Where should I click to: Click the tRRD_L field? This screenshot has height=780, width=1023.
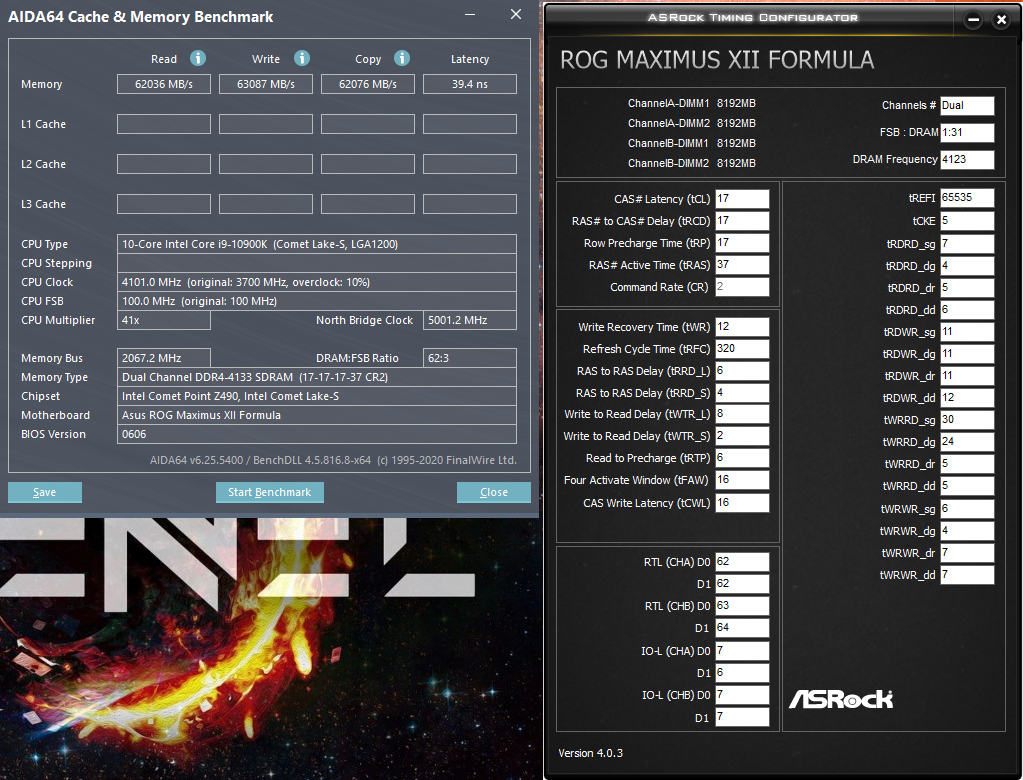[x=742, y=371]
